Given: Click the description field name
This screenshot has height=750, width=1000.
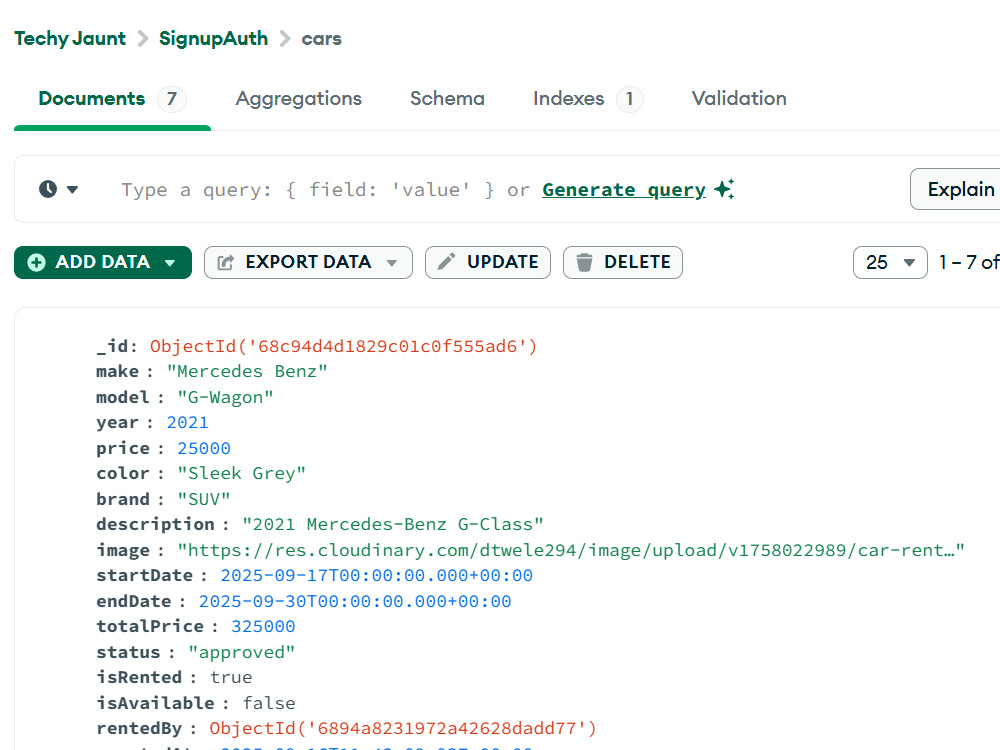Looking at the screenshot, I should (155, 525).
